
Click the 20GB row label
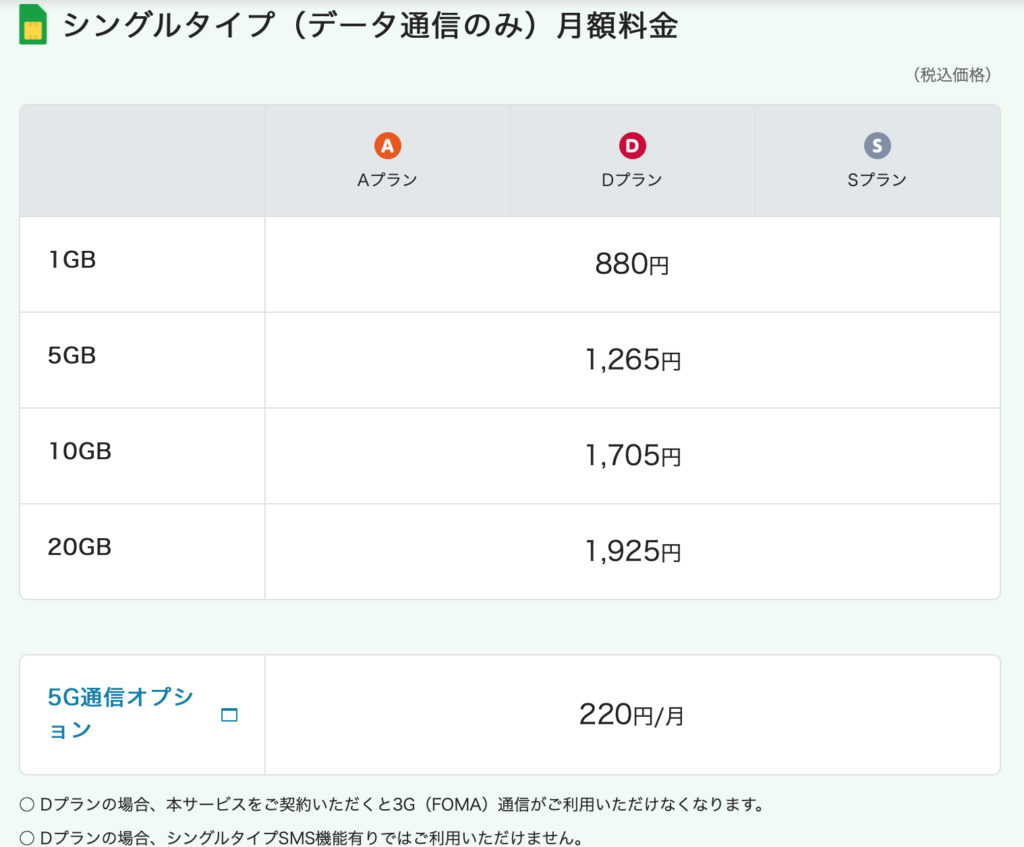coord(79,547)
